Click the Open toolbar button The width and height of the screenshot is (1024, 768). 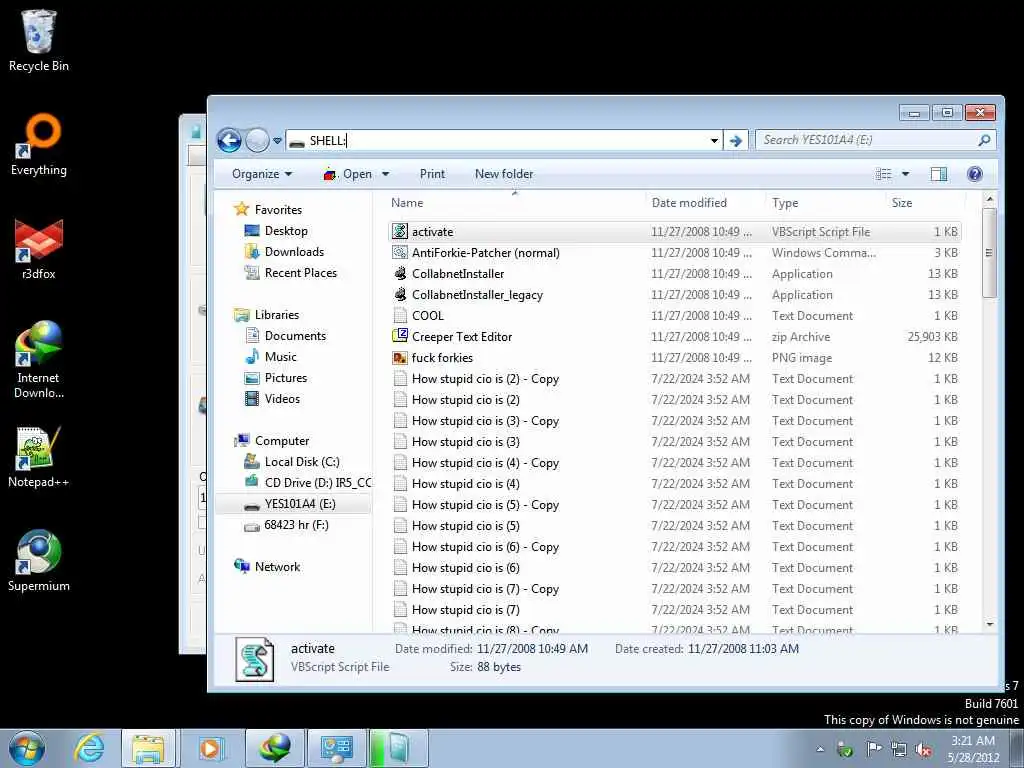[x=348, y=174]
